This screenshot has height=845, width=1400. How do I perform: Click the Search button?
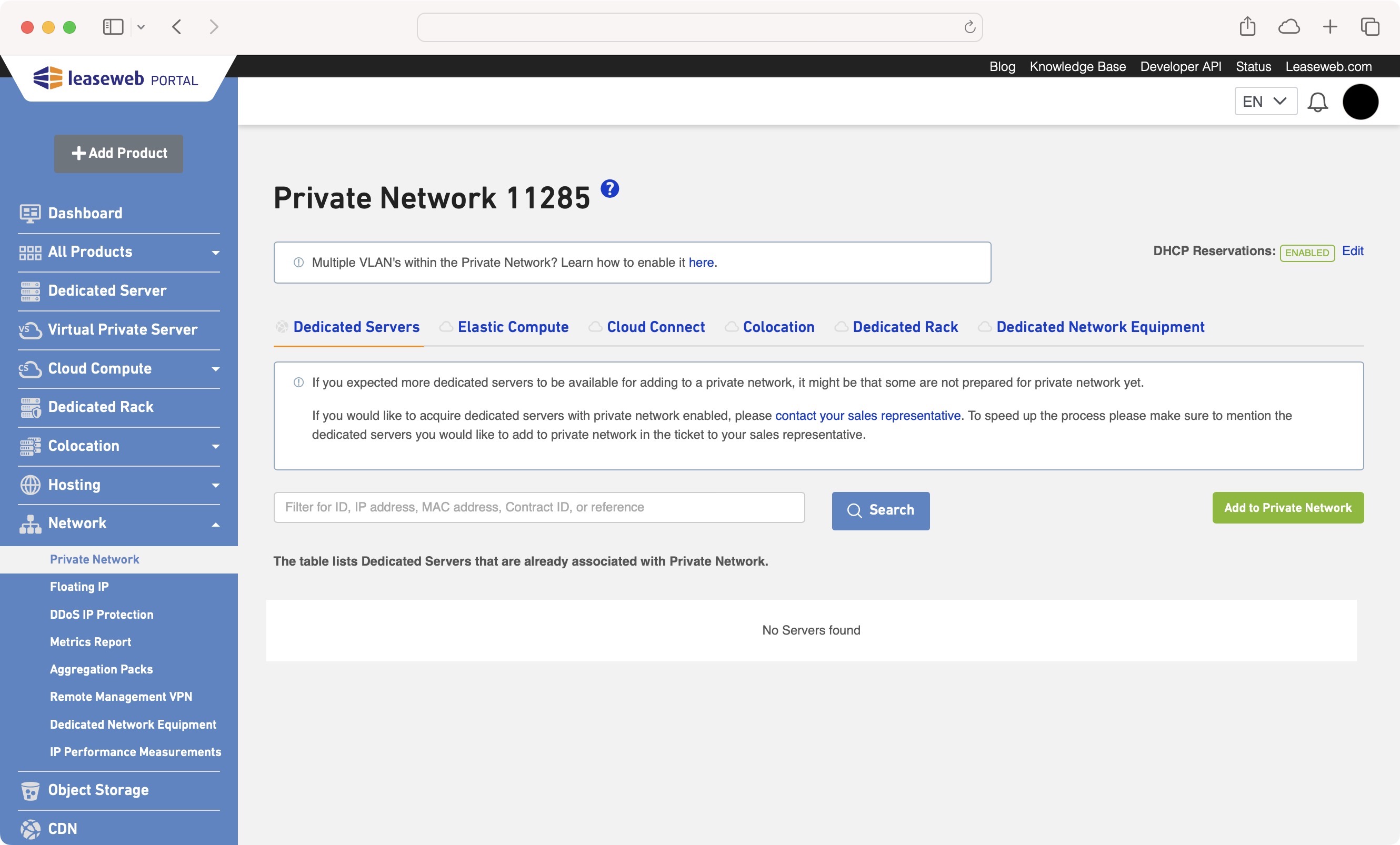click(880, 510)
